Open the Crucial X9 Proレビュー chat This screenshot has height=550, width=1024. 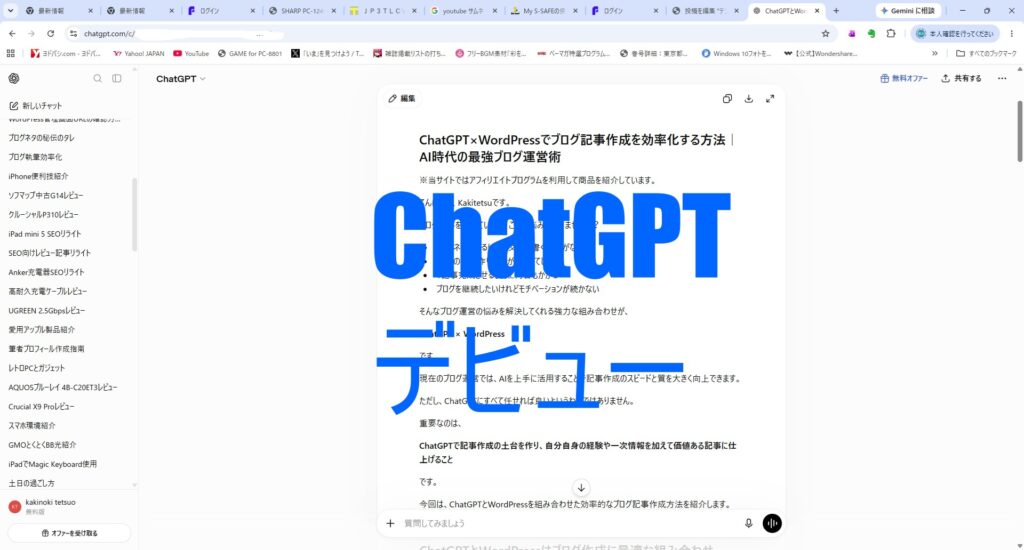tap(41, 406)
